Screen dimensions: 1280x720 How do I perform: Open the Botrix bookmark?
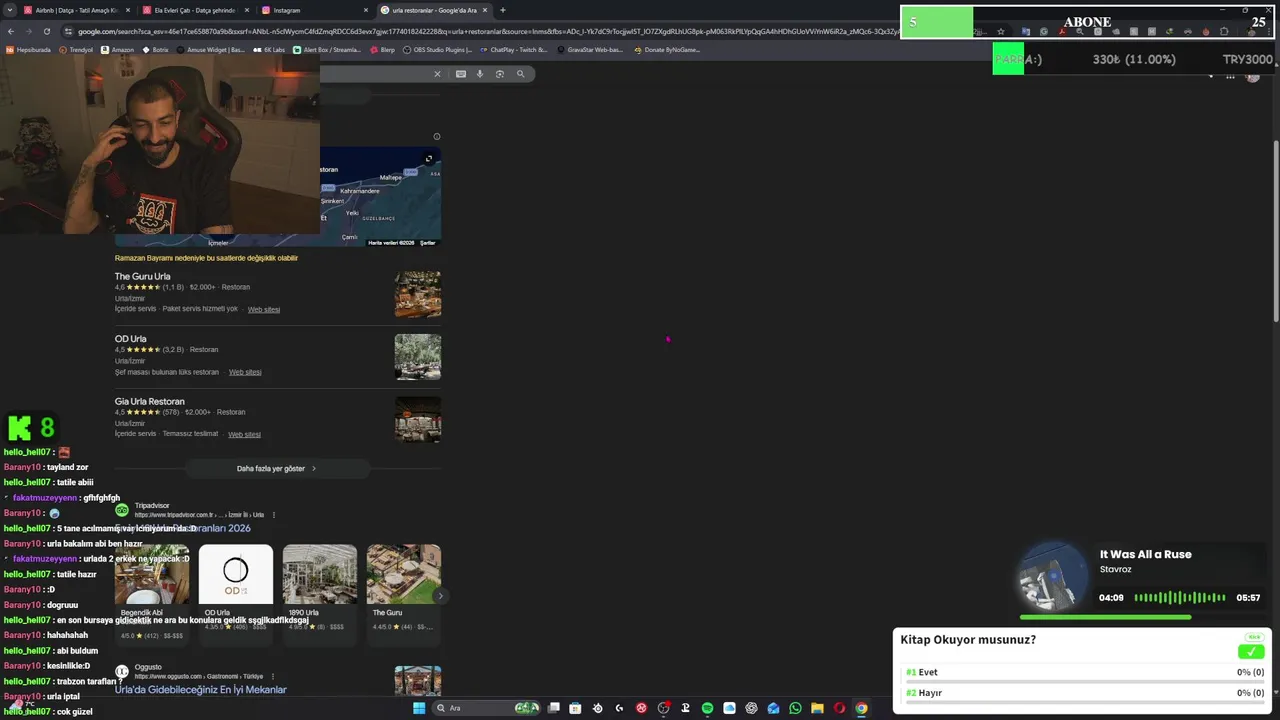coord(156,50)
